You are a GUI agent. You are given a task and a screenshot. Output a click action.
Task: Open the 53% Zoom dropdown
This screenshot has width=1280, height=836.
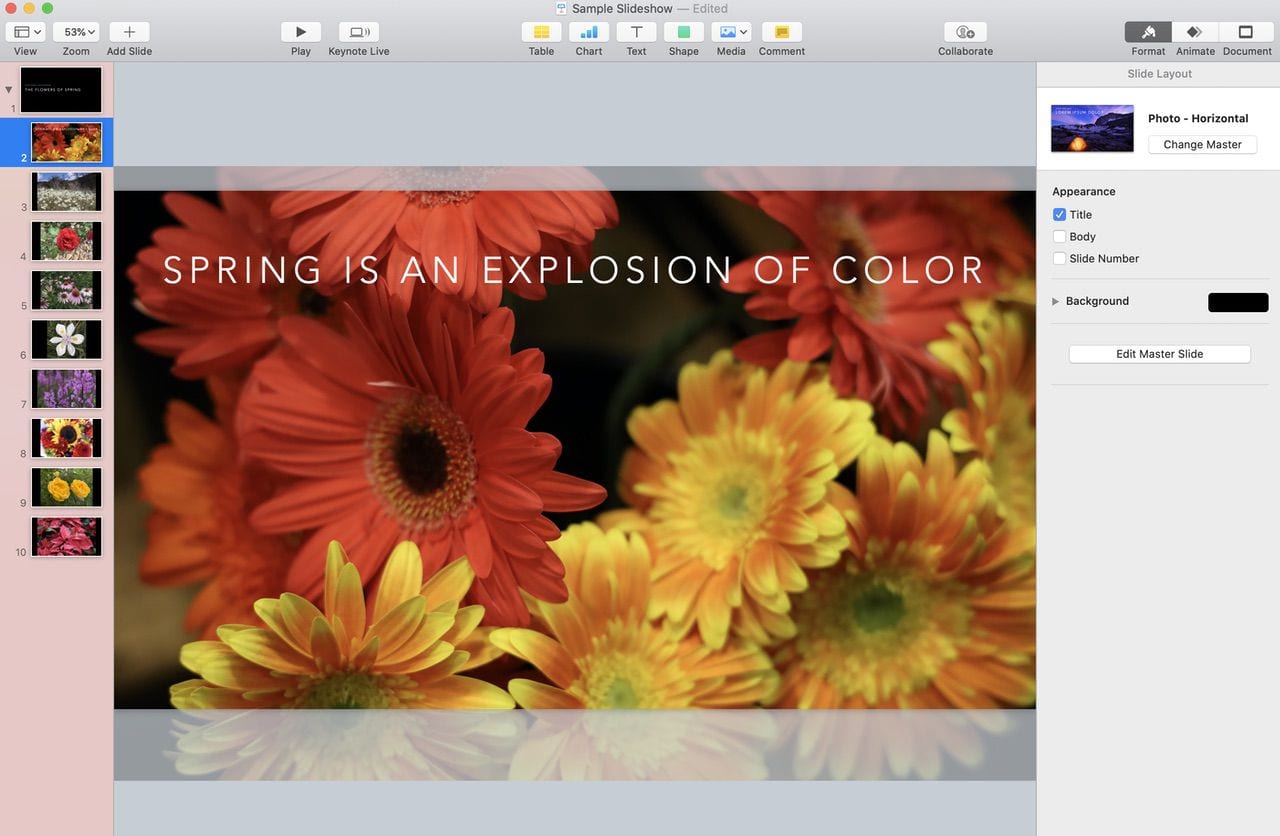pyautogui.click(x=76, y=32)
